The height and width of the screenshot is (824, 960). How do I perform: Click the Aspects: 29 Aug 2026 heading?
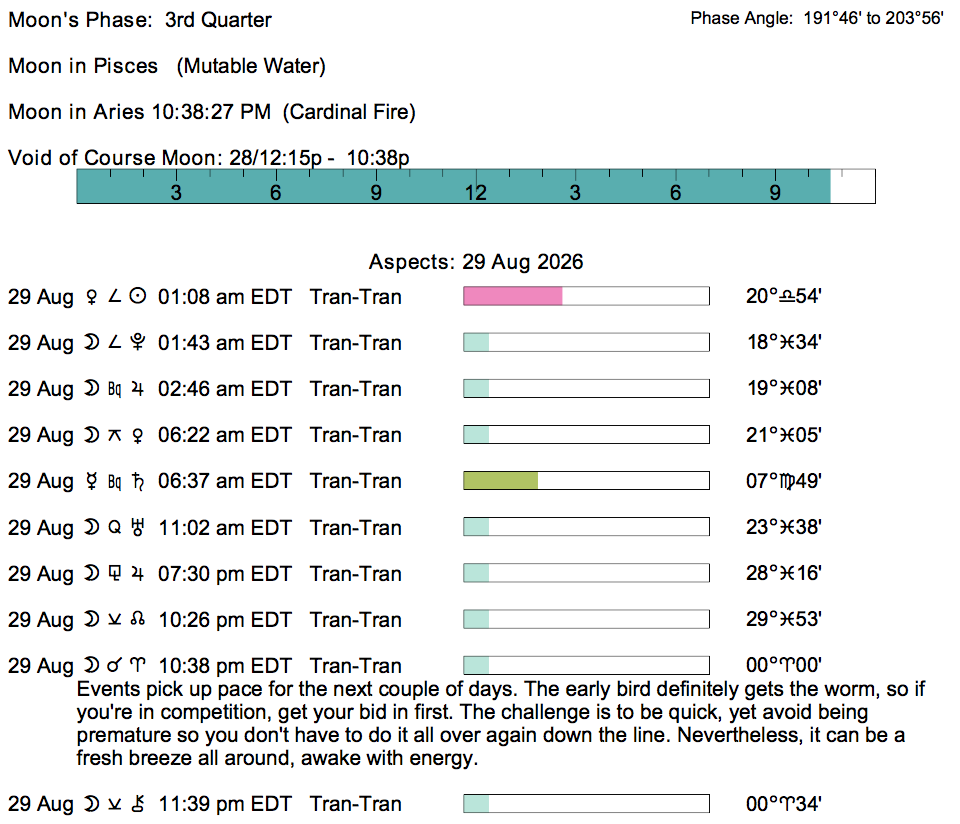tap(476, 262)
